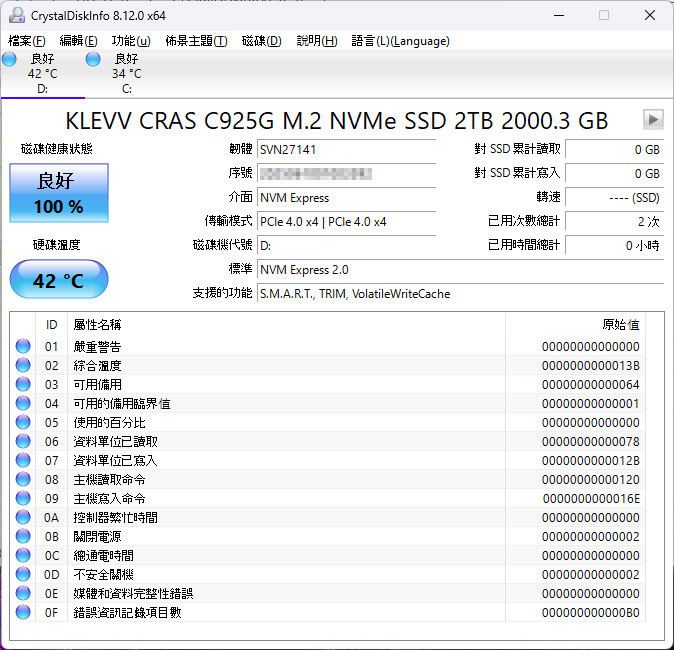Open the 佈景主題(T) menu

[x=196, y=41]
